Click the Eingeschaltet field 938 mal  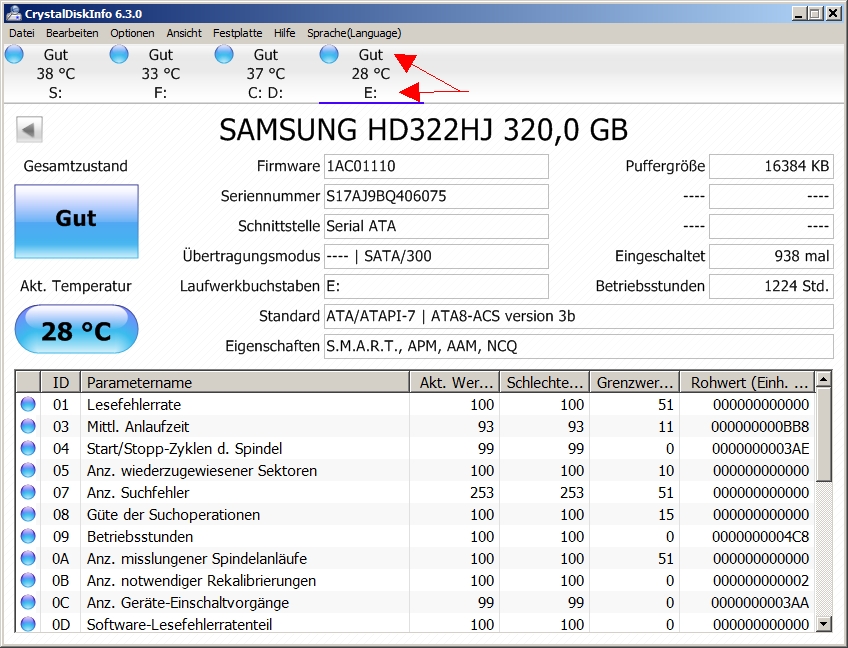tap(771, 256)
